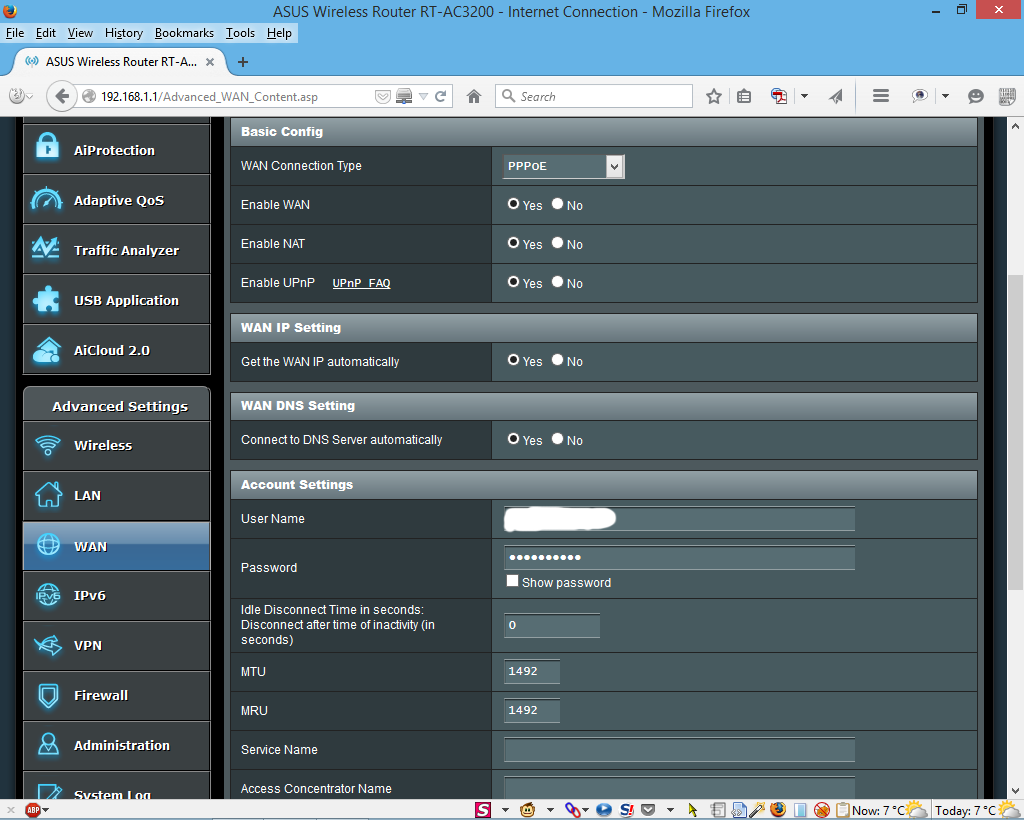
Task: Click the chat smiley icon in toolbar
Action: 976,97
